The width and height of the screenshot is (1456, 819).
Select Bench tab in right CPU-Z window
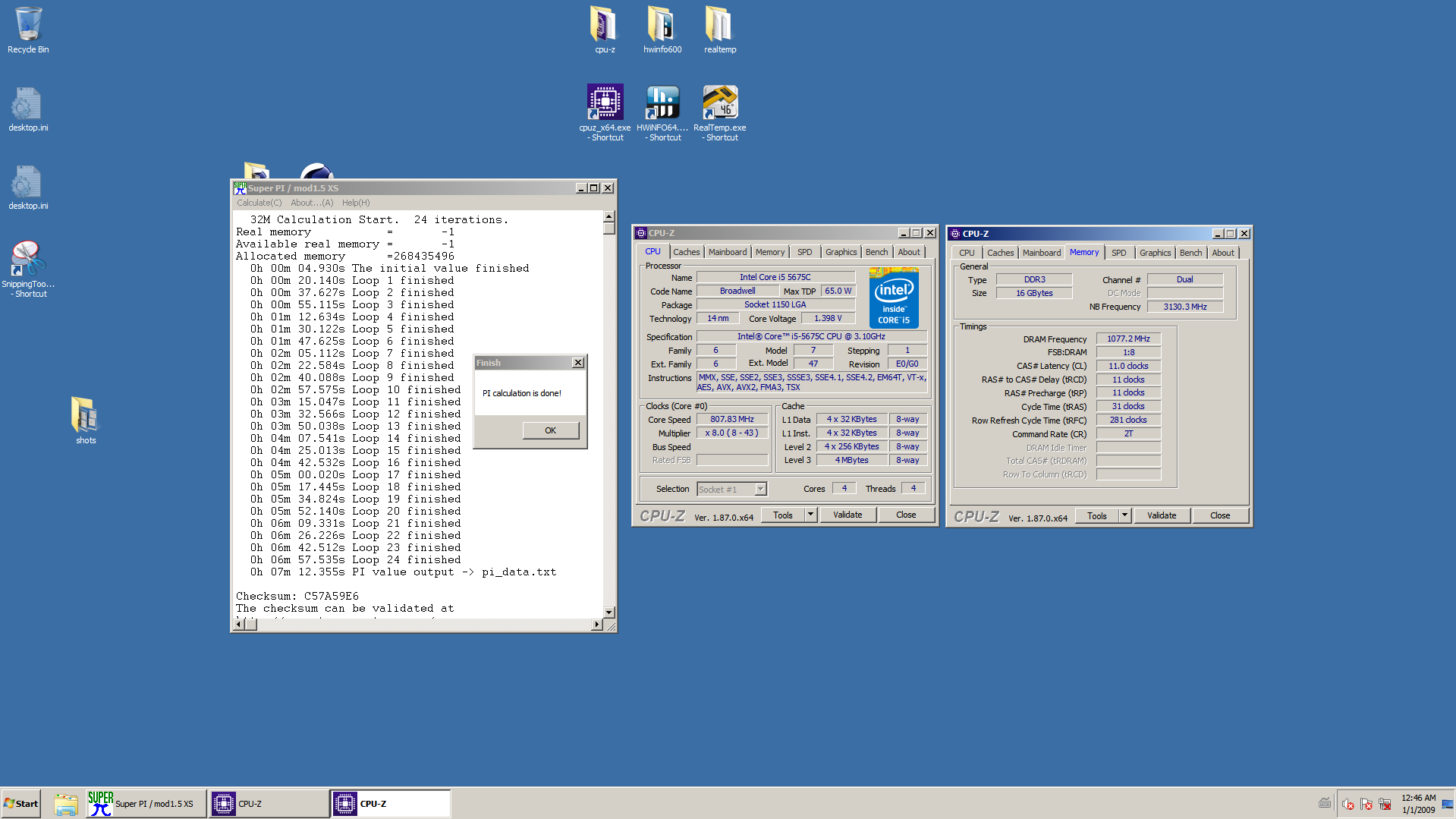pyautogui.click(x=1191, y=253)
